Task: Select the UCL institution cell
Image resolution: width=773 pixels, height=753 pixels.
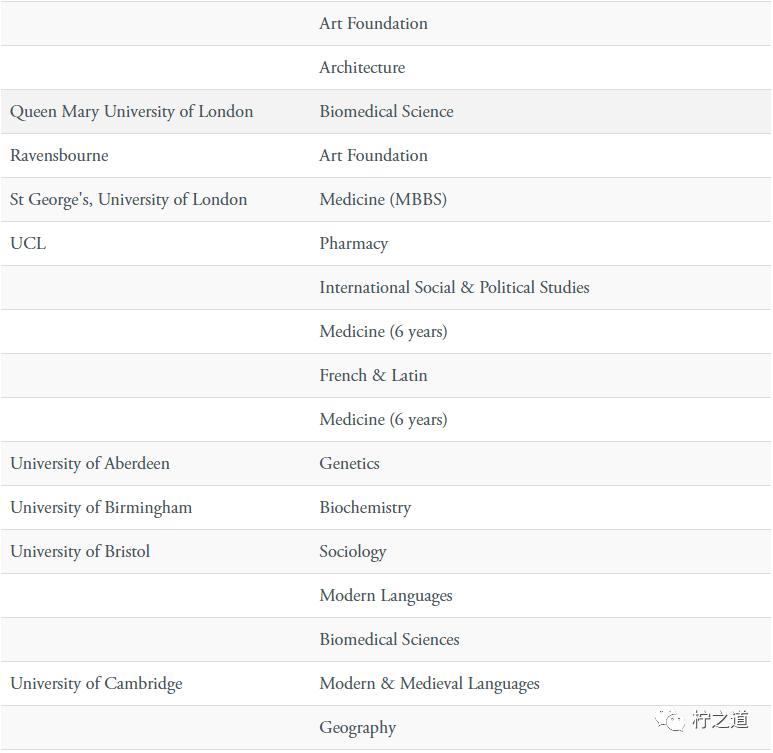Action: point(28,243)
